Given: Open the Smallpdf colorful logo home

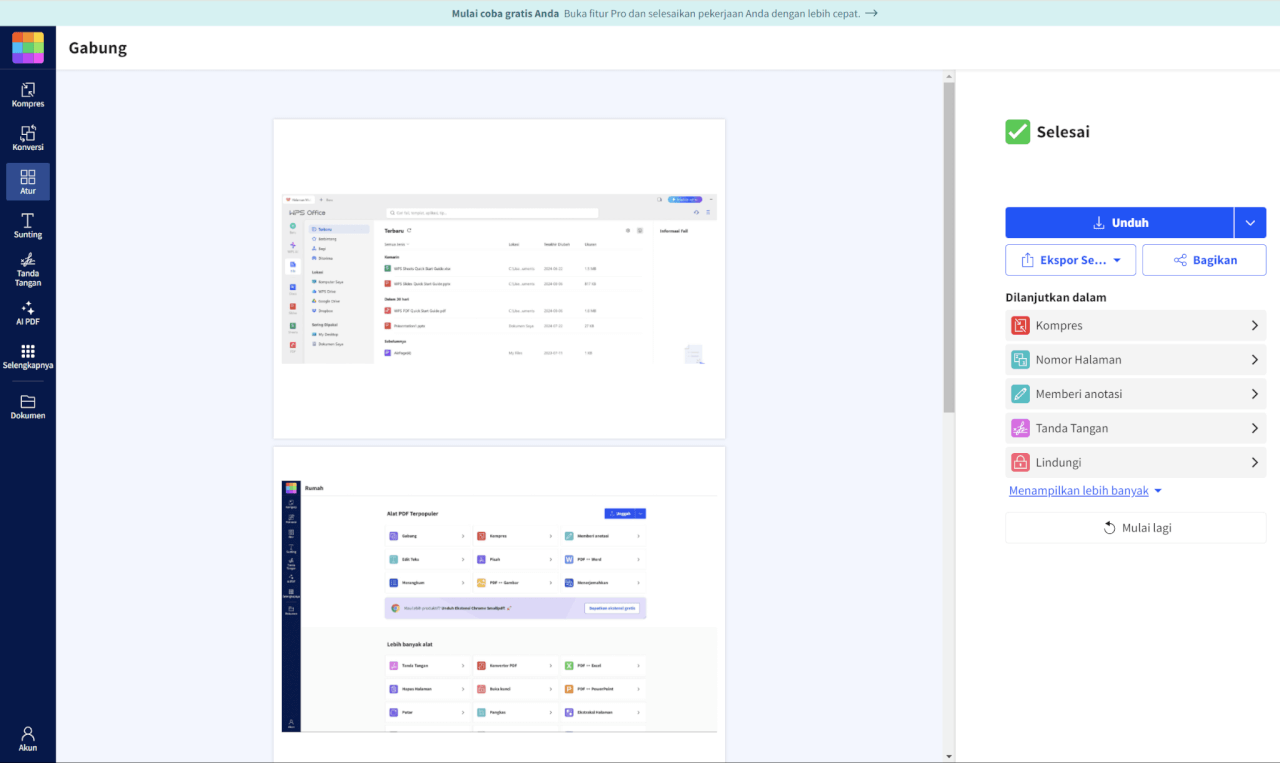Looking at the screenshot, I should pyautogui.click(x=28, y=48).
